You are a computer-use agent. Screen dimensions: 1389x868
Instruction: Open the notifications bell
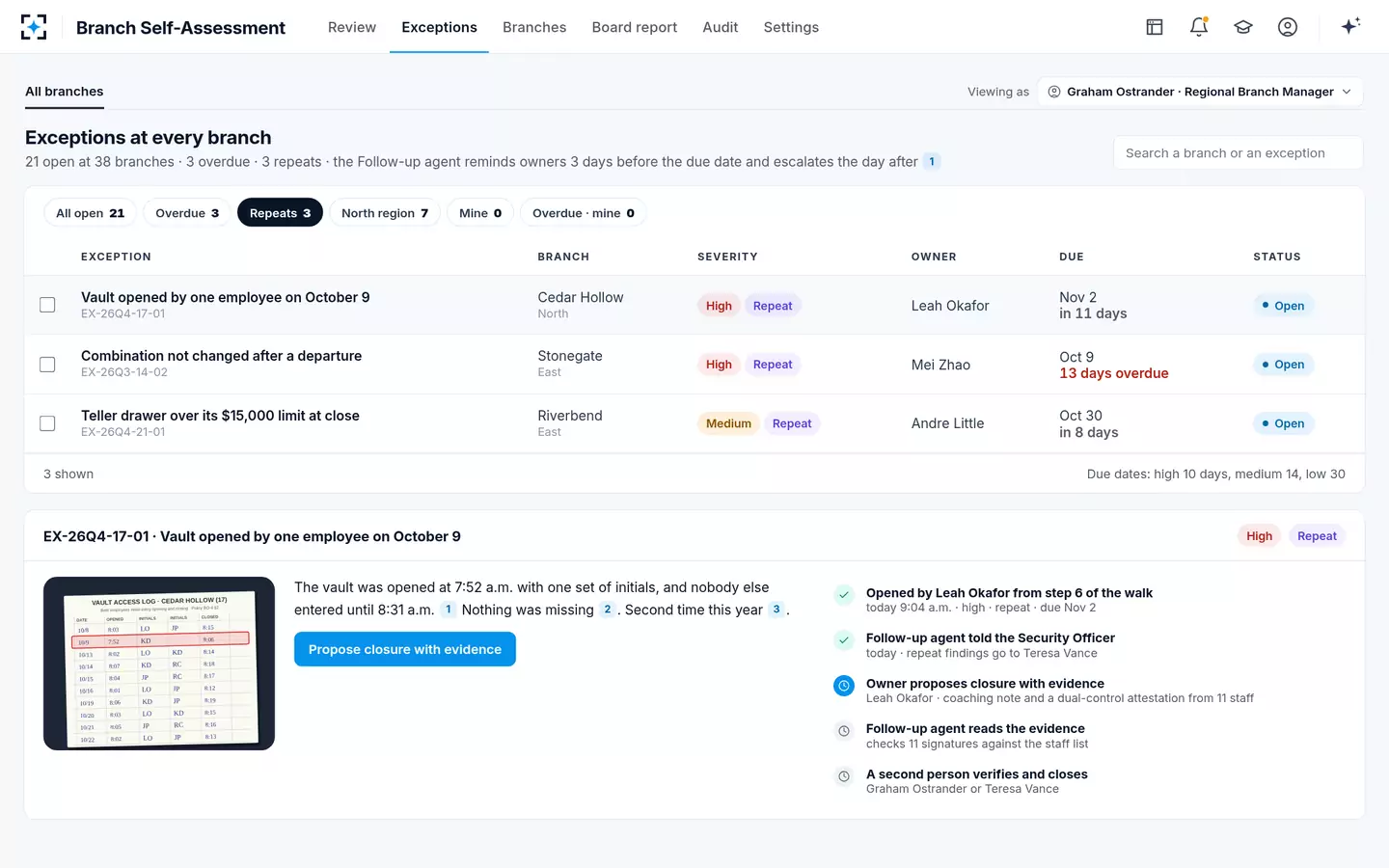pos(1199,27)
